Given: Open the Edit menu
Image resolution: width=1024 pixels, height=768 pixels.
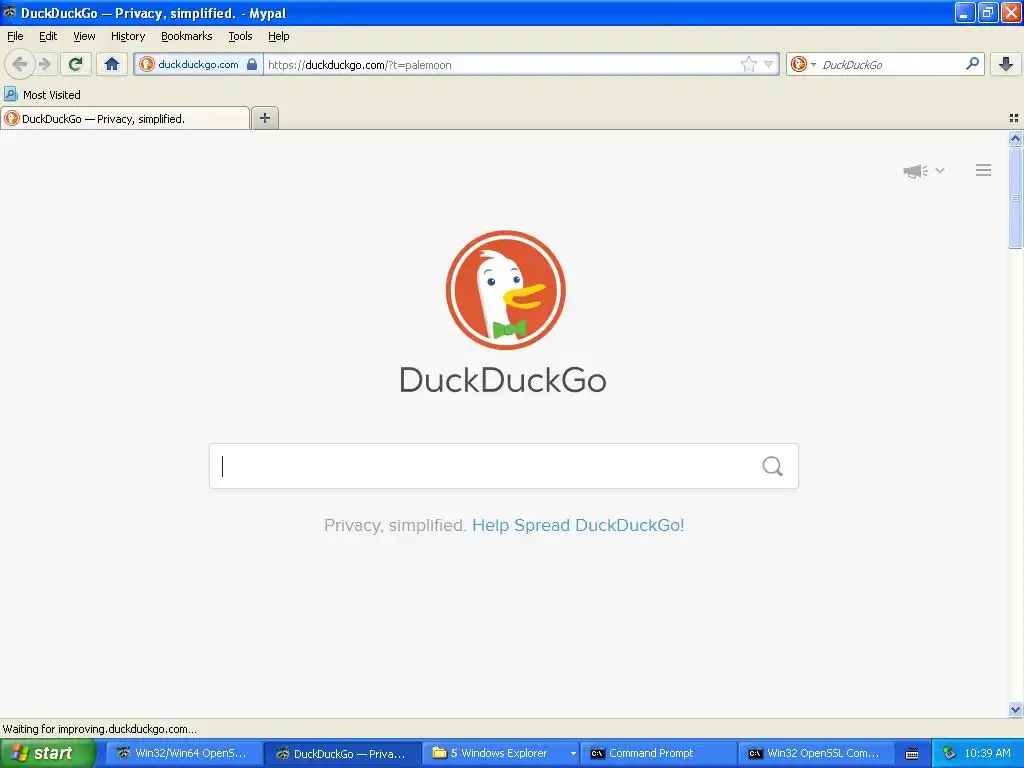Looking at the screenshot, I should point(48,36).
